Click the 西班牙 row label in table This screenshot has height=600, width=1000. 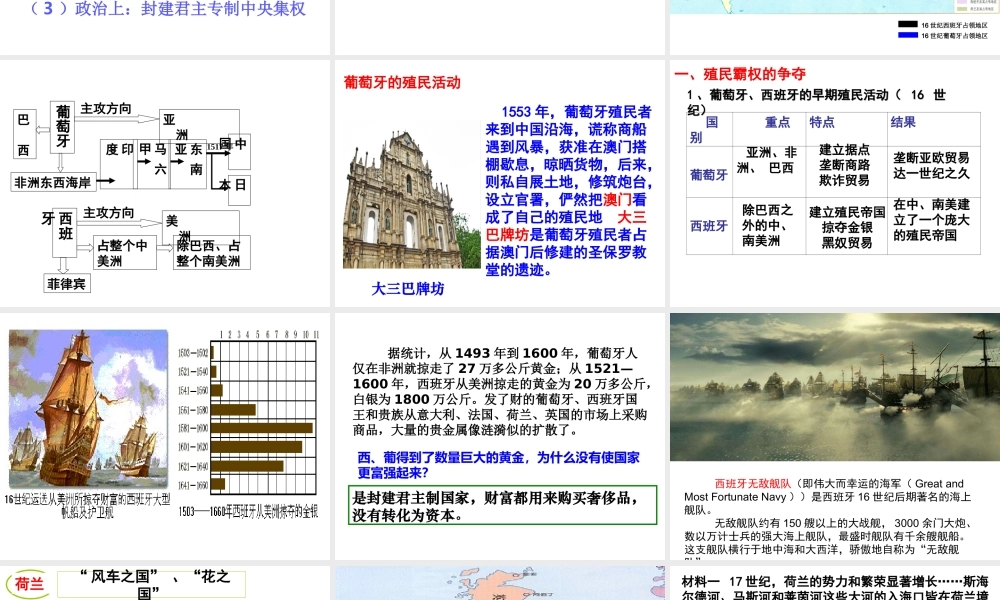click(709, 226)
